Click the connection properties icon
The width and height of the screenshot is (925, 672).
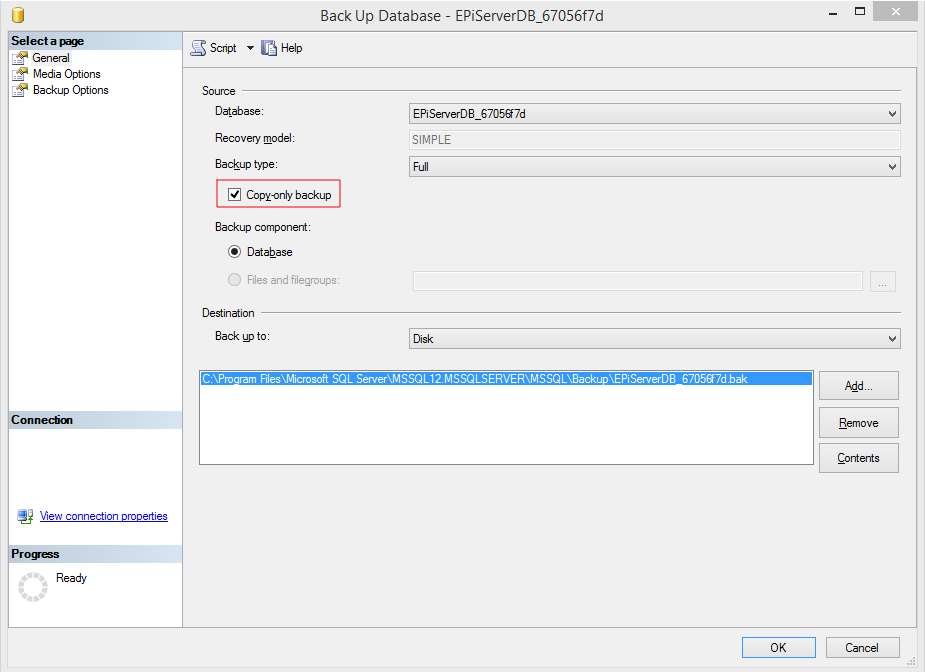pyautogui.click(x=26, y=517)
